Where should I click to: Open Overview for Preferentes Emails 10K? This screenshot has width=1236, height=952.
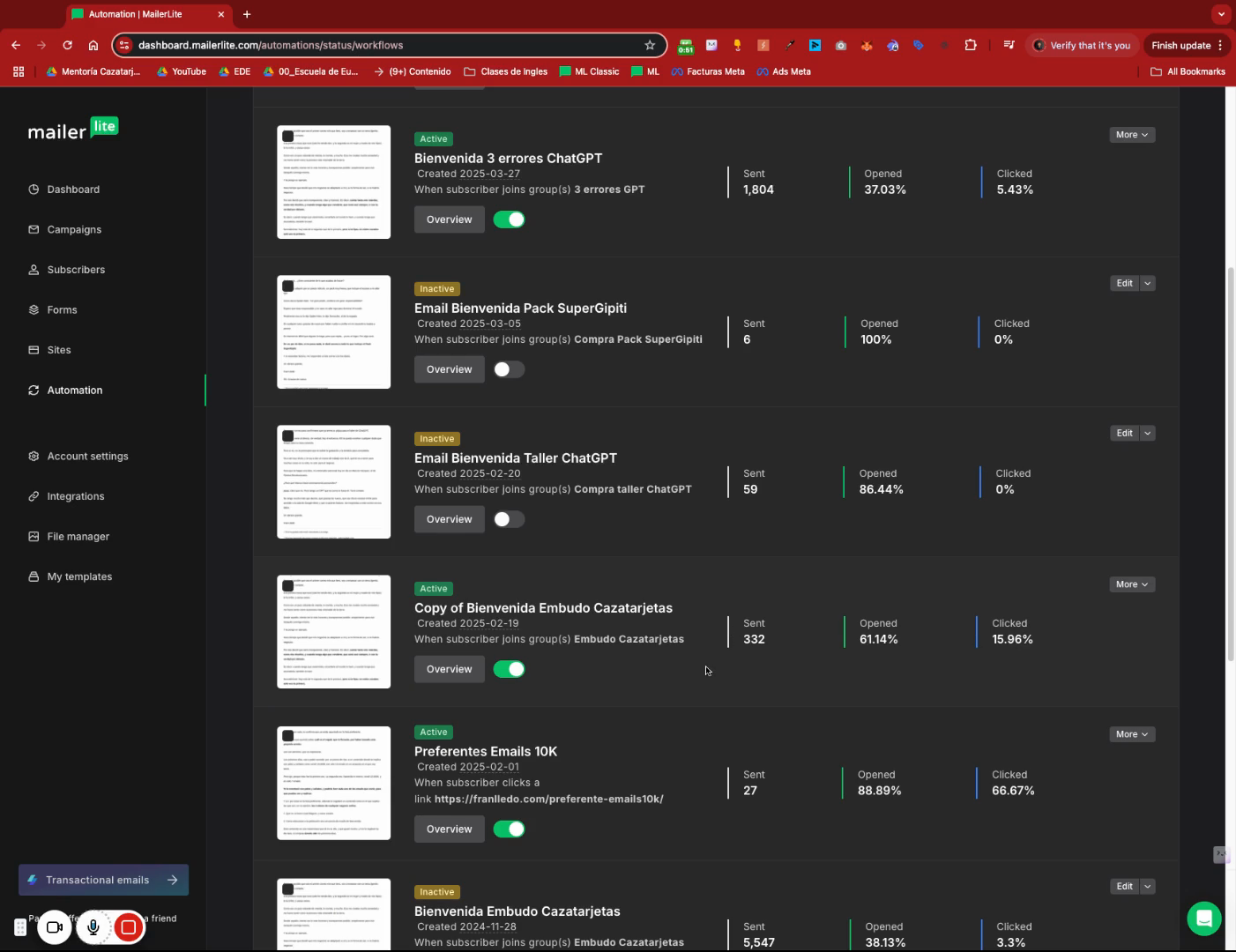[450, 829]
